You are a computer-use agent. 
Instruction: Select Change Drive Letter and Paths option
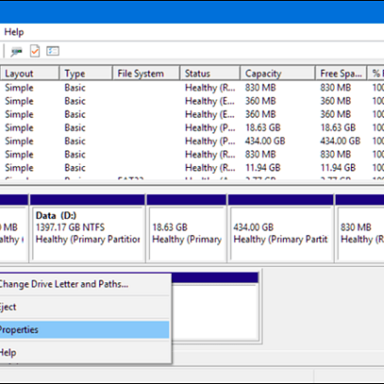(x=85, y=284)
